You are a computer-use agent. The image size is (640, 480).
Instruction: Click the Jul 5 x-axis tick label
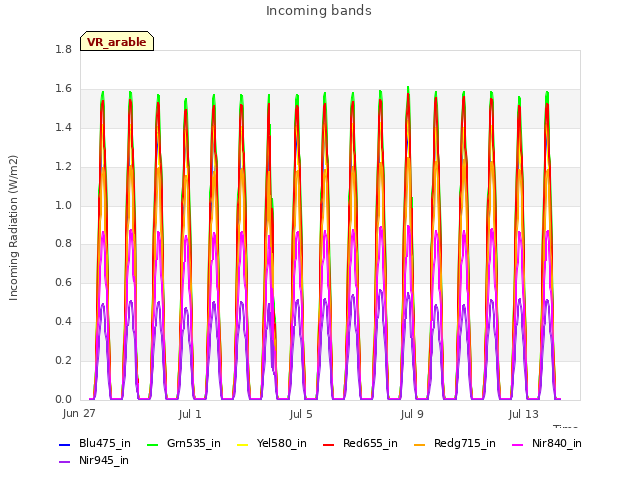(301, 414)
